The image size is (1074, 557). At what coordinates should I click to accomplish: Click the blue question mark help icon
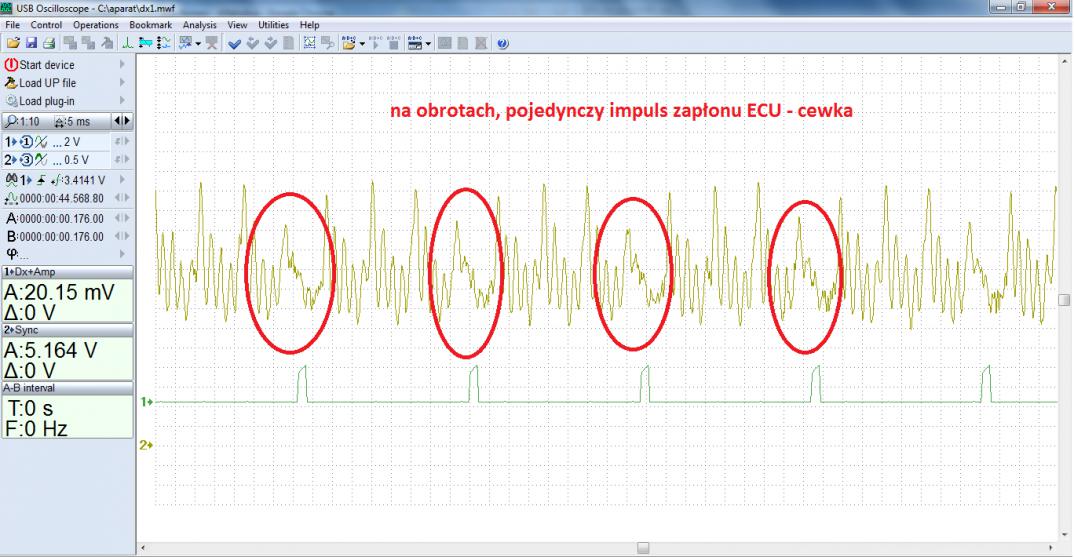click(503, 43)
